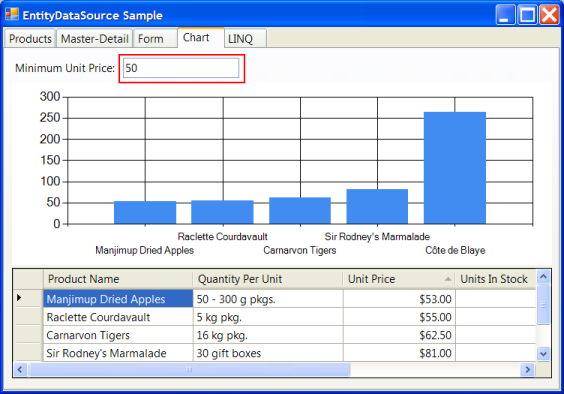Screen dimensions: 564x394
Task: Click the '5 kg pkg.' cell
Action: pos(268,317)
